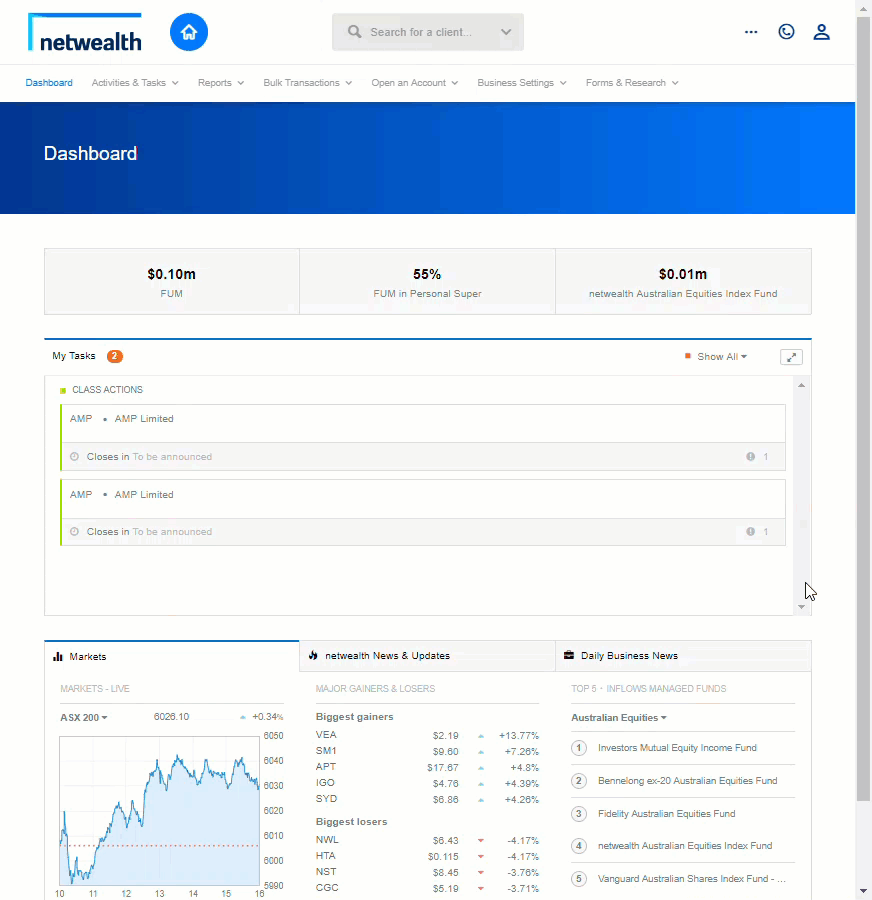Select the NST loser row
The height and width of the screenshot is (900, 872).
point(427,872)
